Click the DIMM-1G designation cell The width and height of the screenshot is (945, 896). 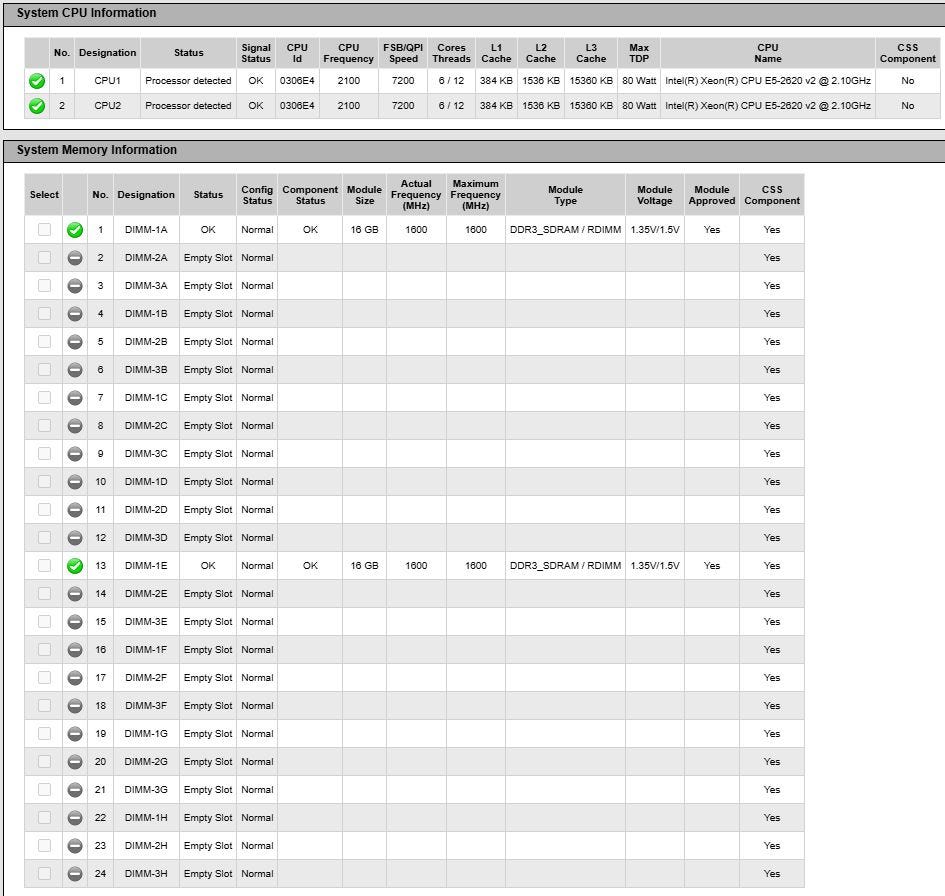click(x=146, y=734)
